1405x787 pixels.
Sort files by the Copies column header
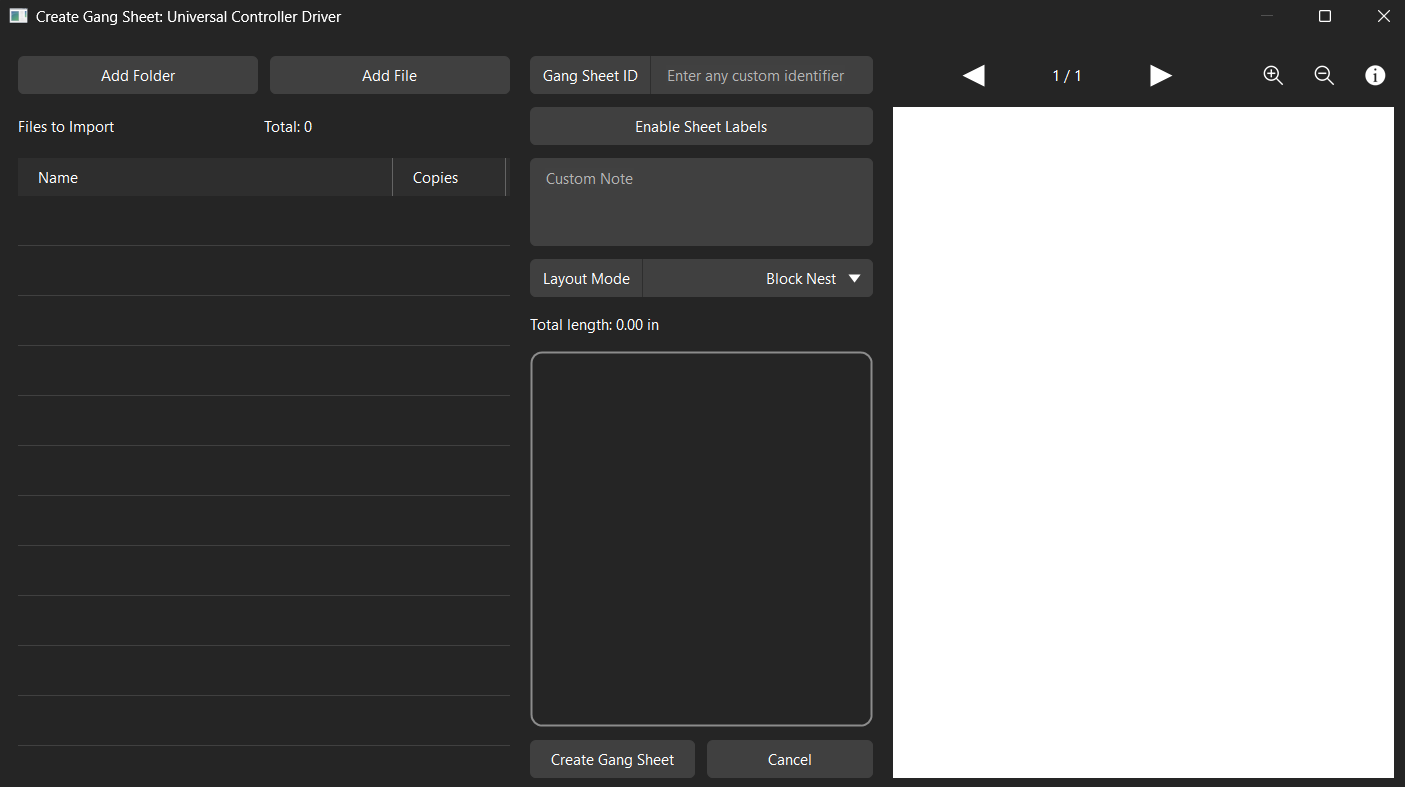[x=448, y=178]
